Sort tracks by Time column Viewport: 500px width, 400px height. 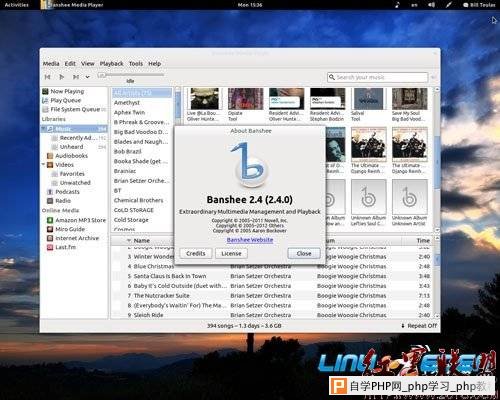423,240
